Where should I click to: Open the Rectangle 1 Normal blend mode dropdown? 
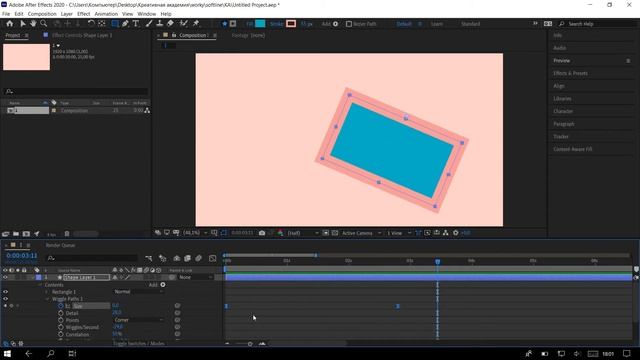[139, 292]
